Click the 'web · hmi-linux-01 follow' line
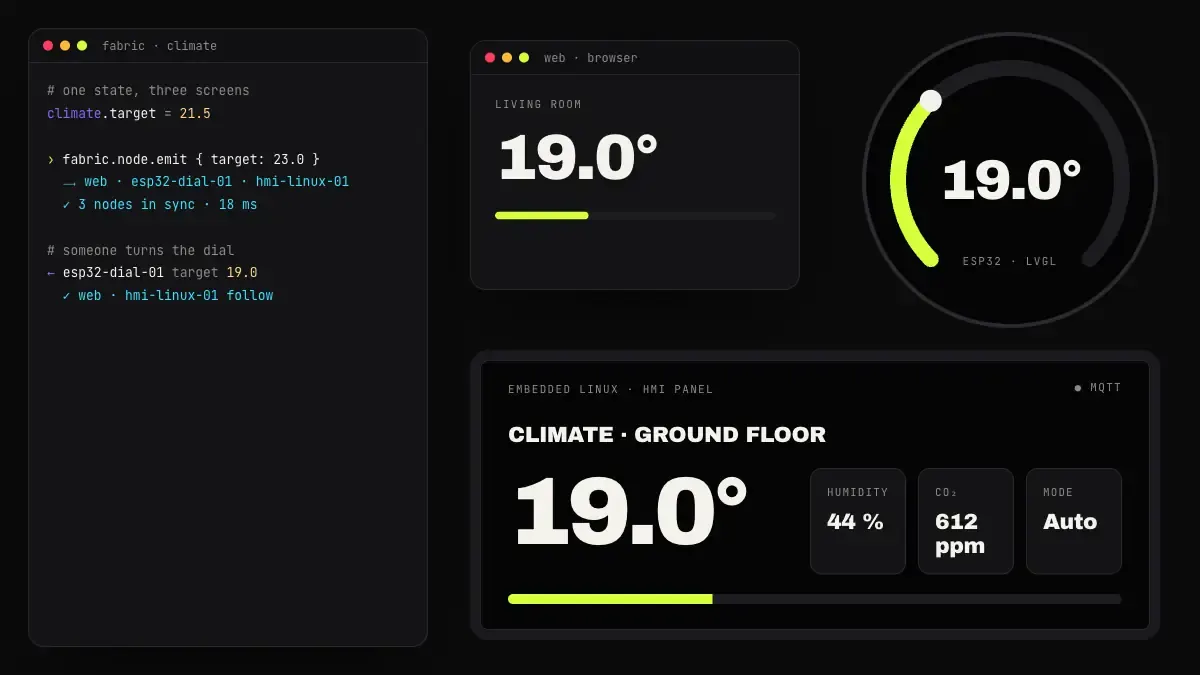 point(176,296)
